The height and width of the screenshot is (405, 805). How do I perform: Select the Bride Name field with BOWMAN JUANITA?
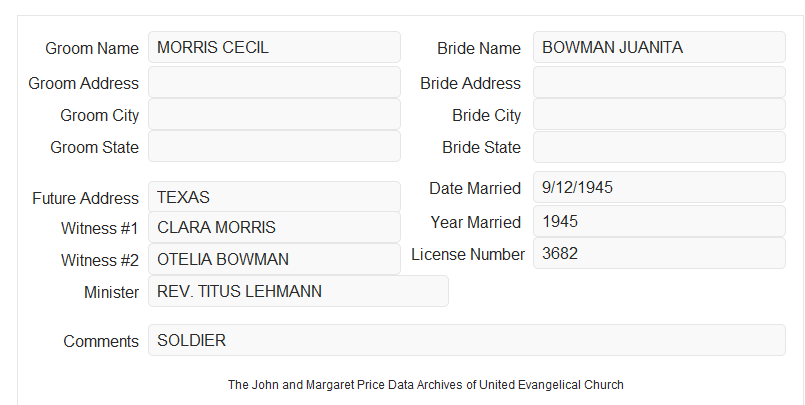[x=659, y=47]
